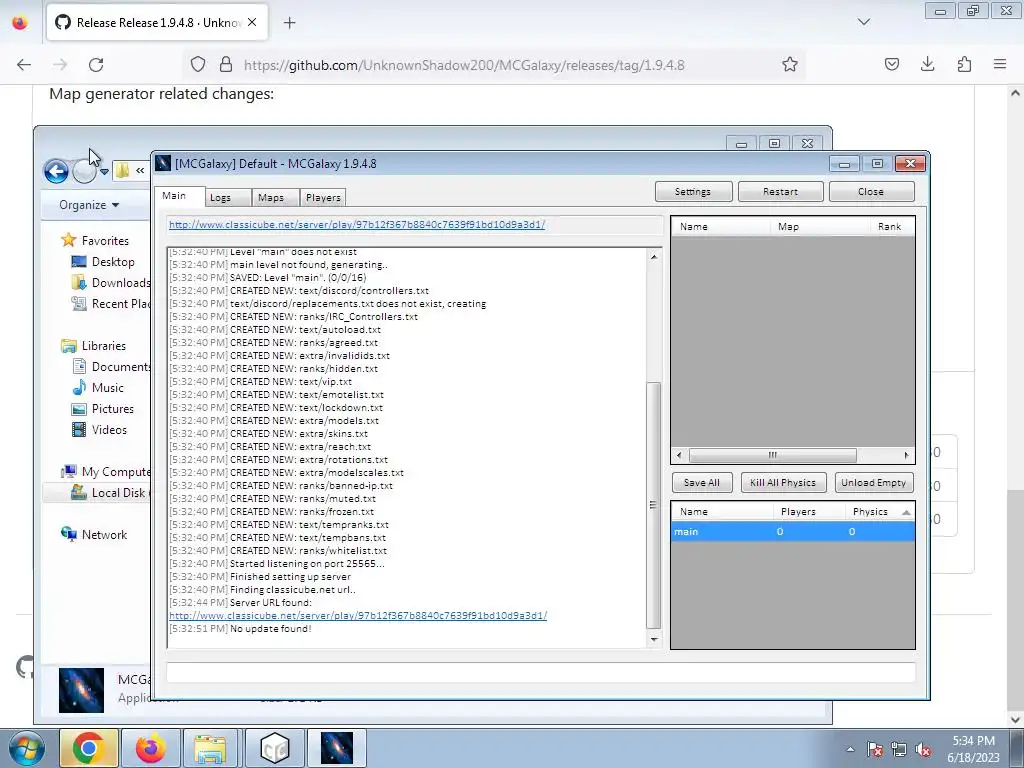Click the MCGalaxy window title icon

tap(163, 163)
